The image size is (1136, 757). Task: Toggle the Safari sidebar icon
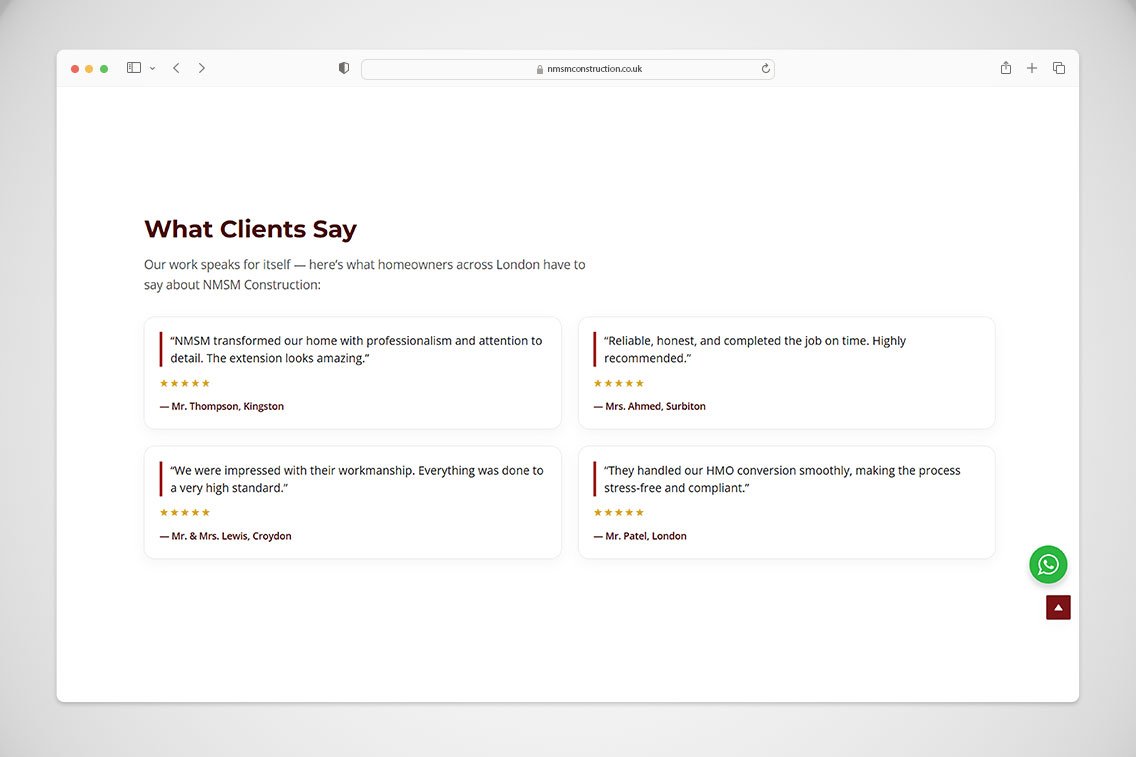[134, 68]
